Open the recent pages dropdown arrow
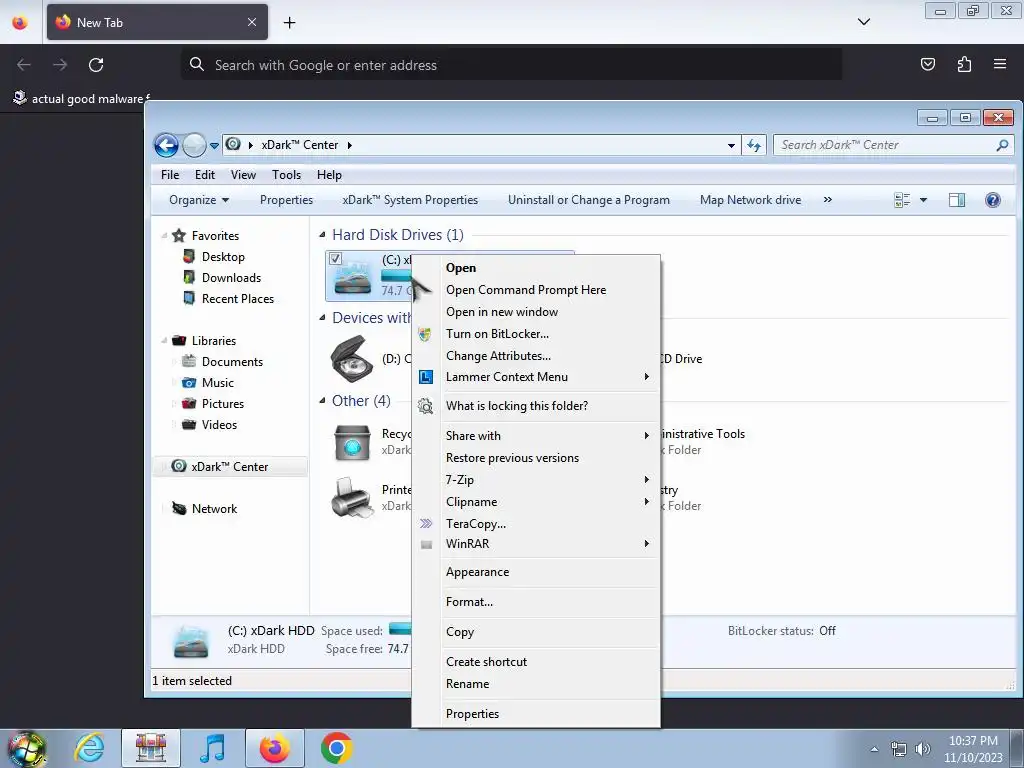This screenshot has height=768, width=1024. point(214,146)
